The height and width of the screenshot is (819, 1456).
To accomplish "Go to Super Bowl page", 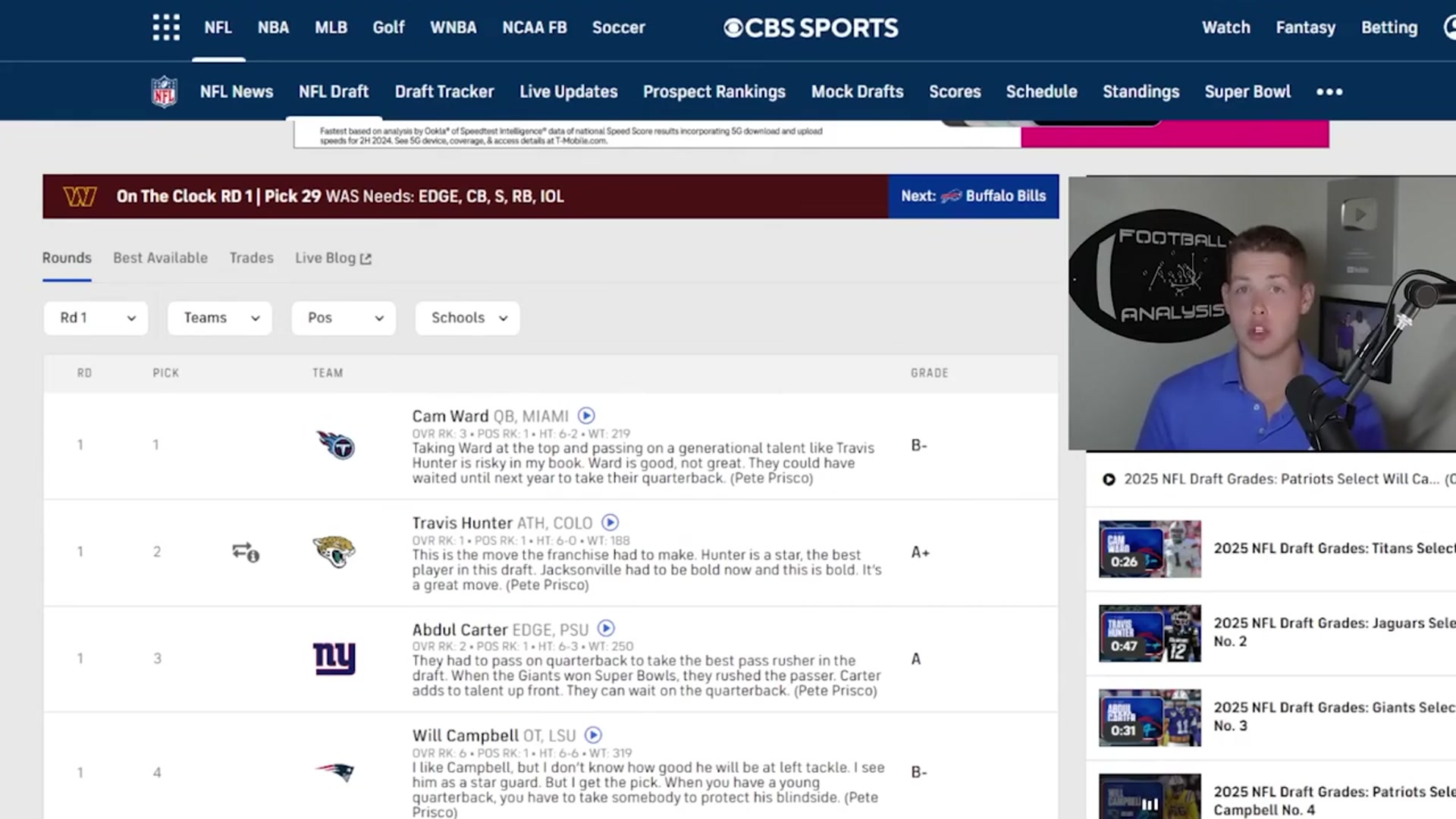I will click(1247, 92).
